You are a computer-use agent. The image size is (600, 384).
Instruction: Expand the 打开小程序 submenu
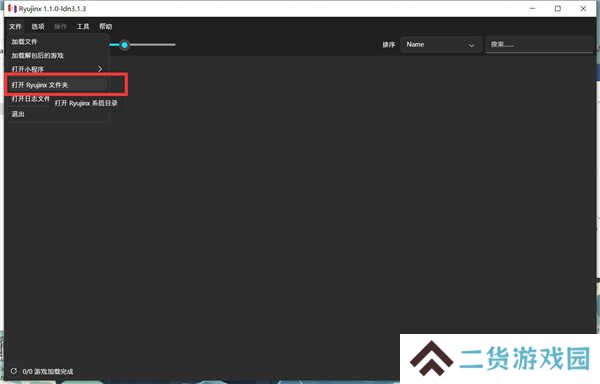[57, 69]
